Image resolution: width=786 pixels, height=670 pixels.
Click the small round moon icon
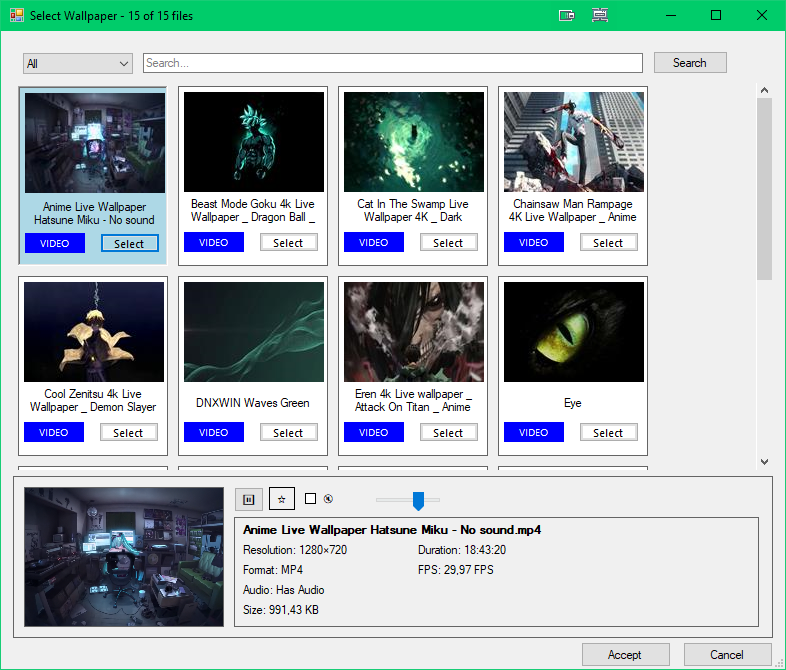click(x=328, y=499)
